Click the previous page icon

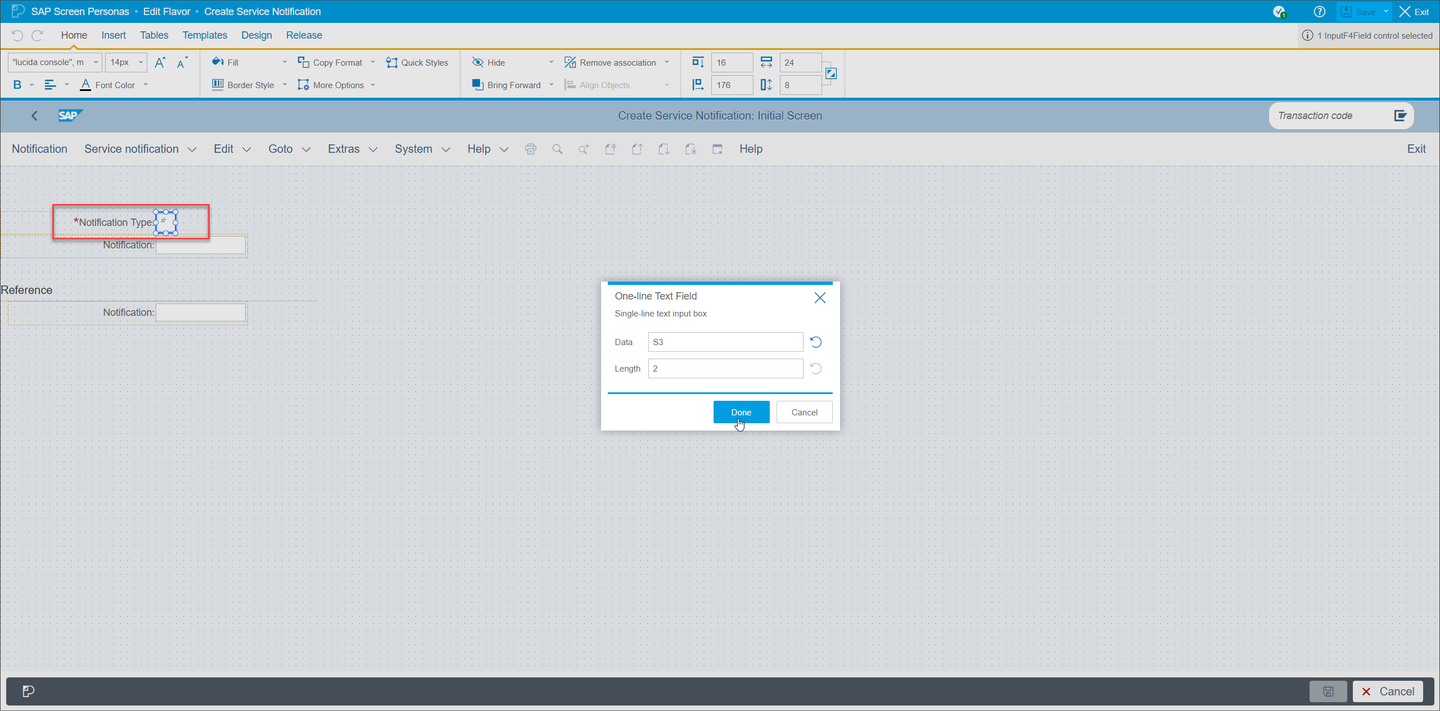(637, 149)
